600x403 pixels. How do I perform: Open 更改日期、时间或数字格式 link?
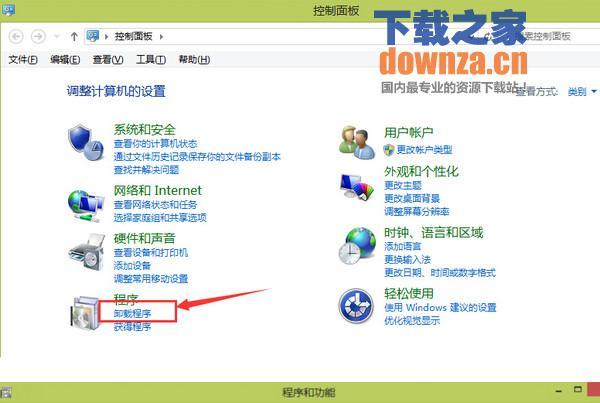point(440,273)
